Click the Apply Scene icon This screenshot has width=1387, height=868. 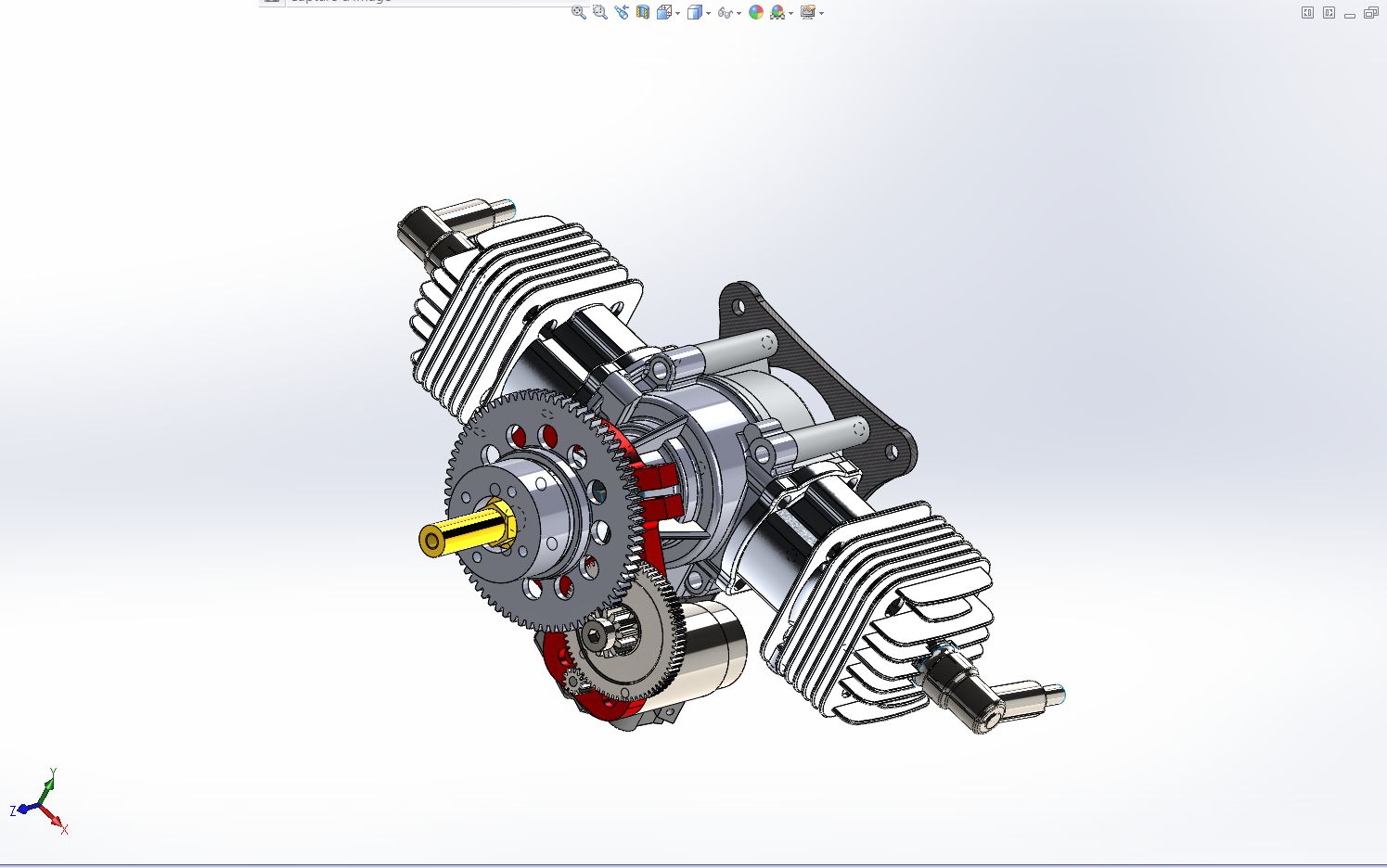point(777,12)
